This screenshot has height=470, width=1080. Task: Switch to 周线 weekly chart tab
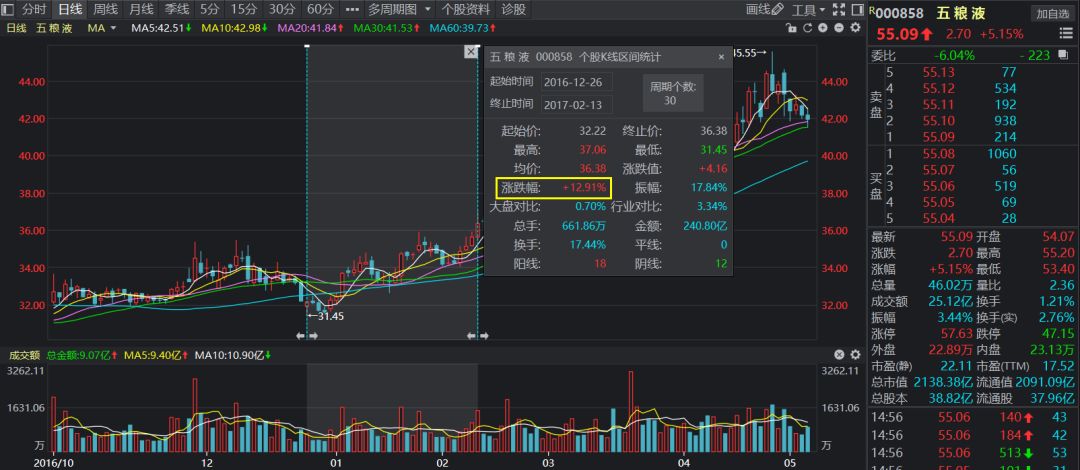coord(105,10)
